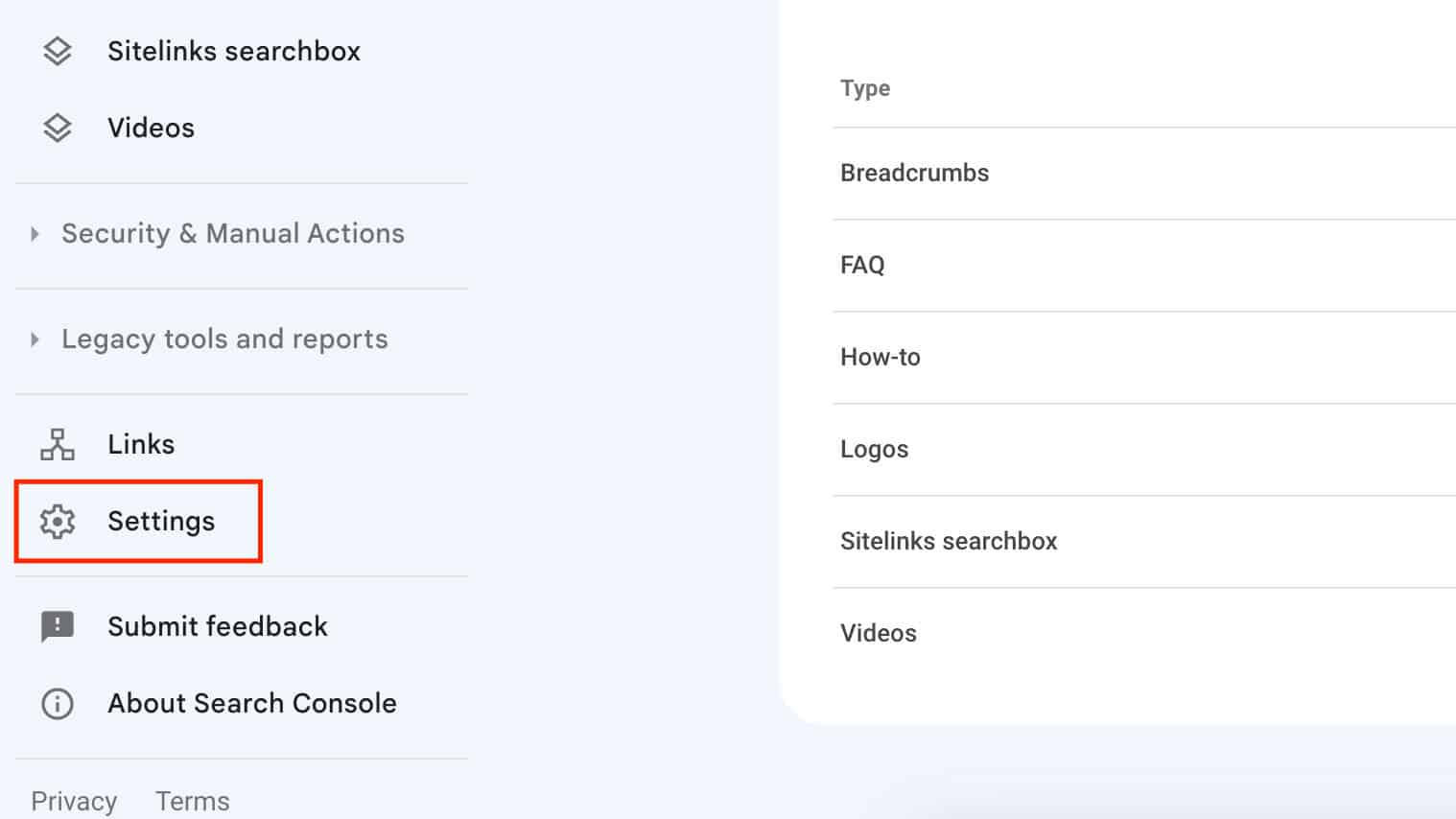Viewport: 1456px width, 819px height.
Task: Open the Videos report in sidebar
Action: pos(151,128)
